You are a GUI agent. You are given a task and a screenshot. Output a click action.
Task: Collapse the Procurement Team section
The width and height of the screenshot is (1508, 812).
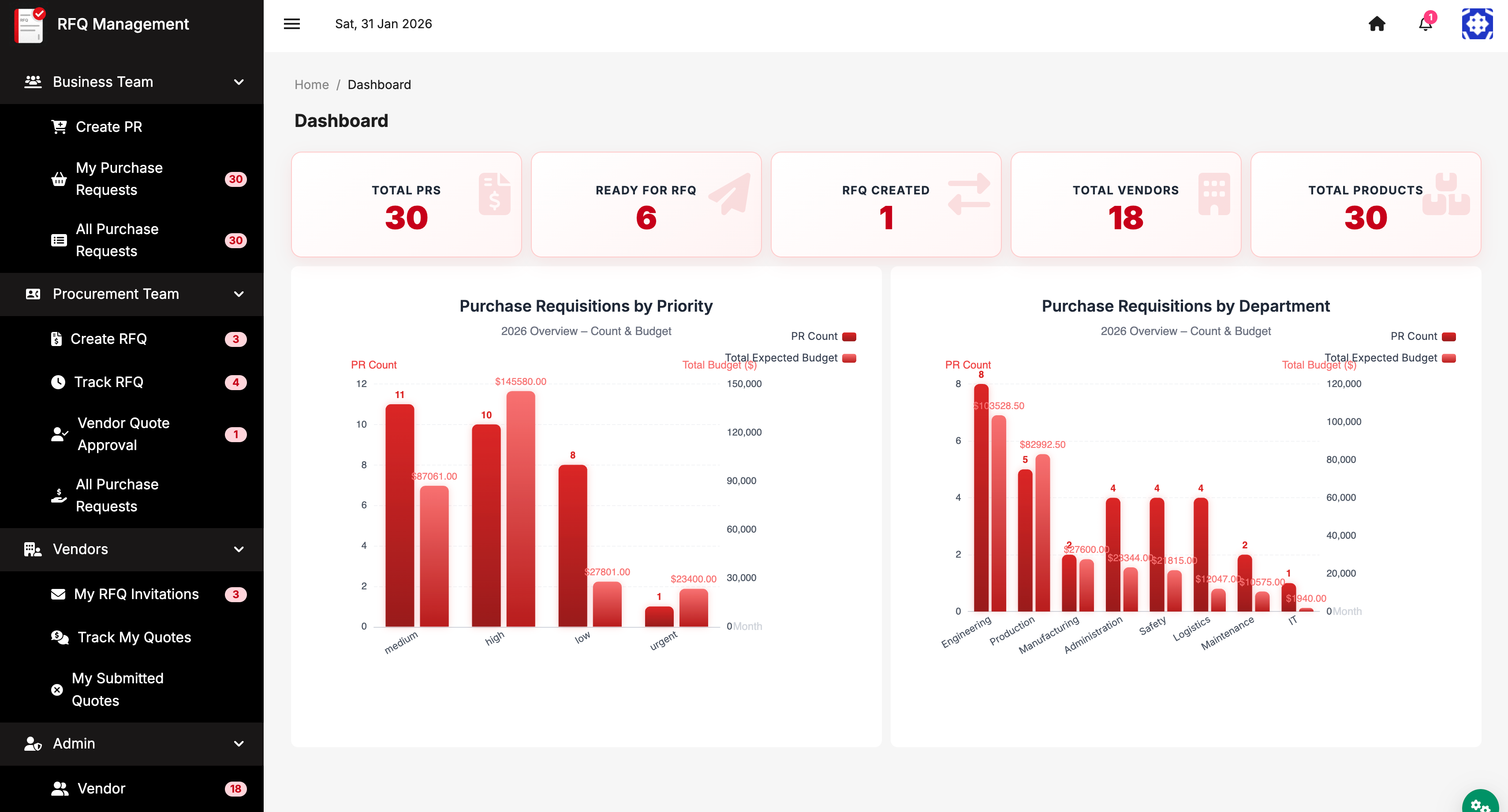[238, 294]
